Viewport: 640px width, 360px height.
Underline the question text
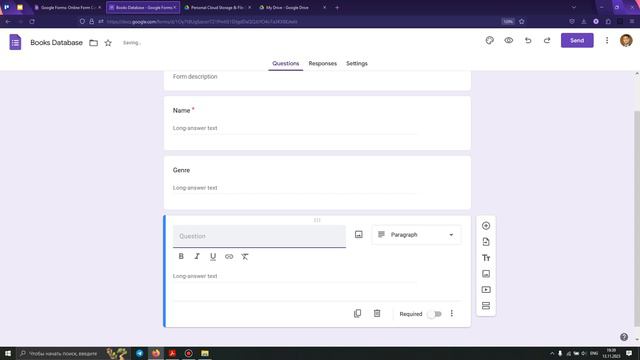[x=213, y=256]
